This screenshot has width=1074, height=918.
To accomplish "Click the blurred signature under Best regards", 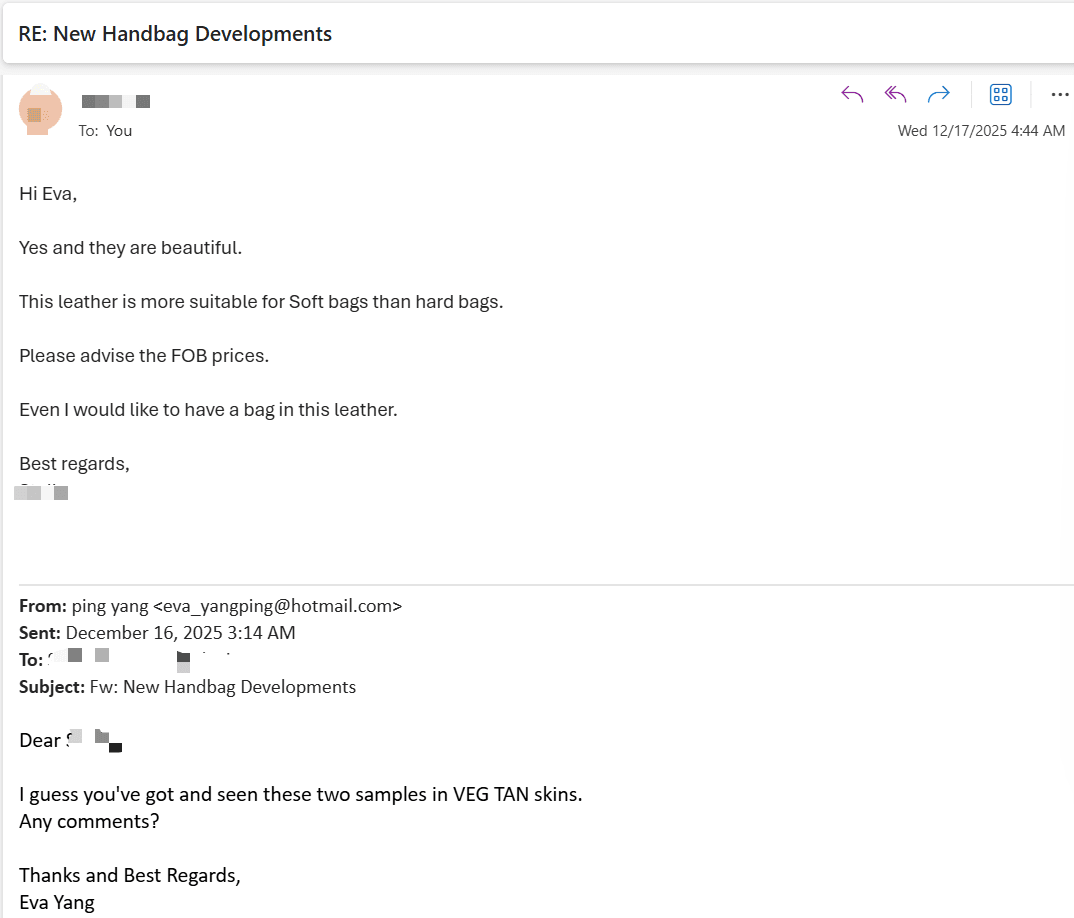I will click(x=41, y=492).
